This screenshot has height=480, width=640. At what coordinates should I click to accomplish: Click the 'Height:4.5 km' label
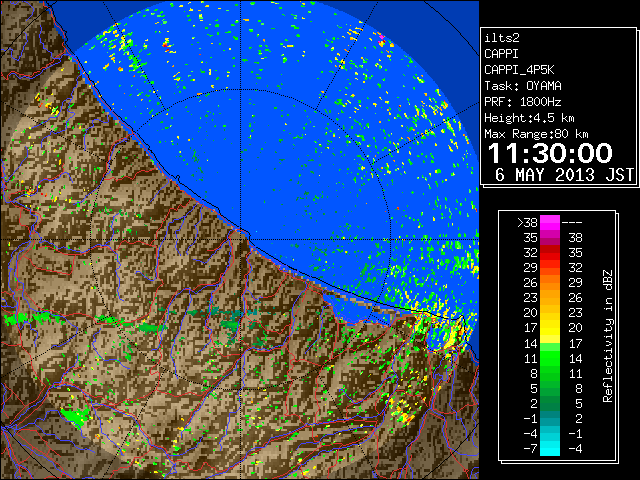[529, 118]
